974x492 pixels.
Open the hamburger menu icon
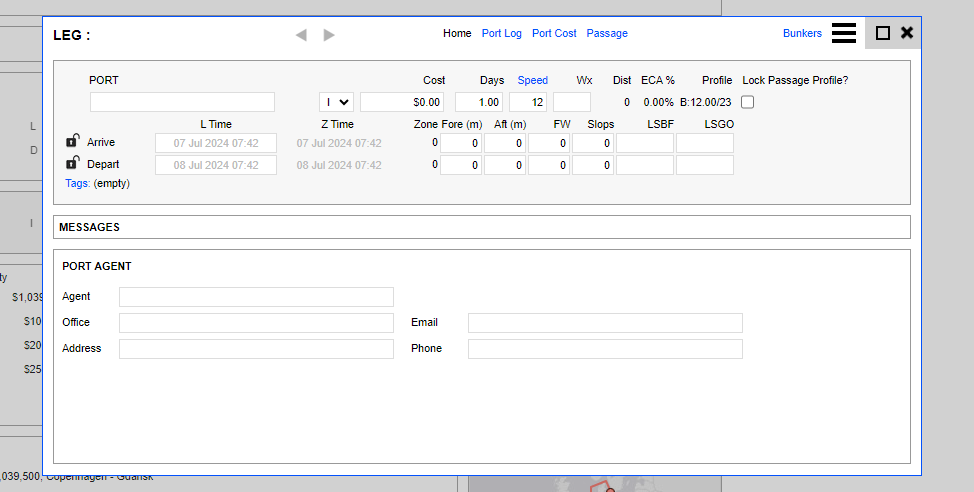point(843,33)
